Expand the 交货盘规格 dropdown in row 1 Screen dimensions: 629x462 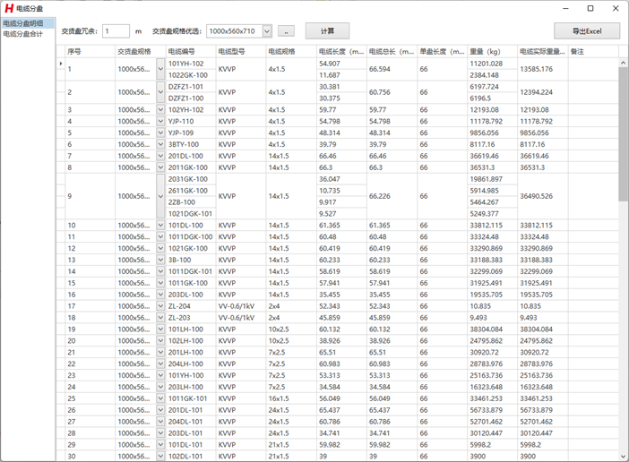tap(161, 69)
